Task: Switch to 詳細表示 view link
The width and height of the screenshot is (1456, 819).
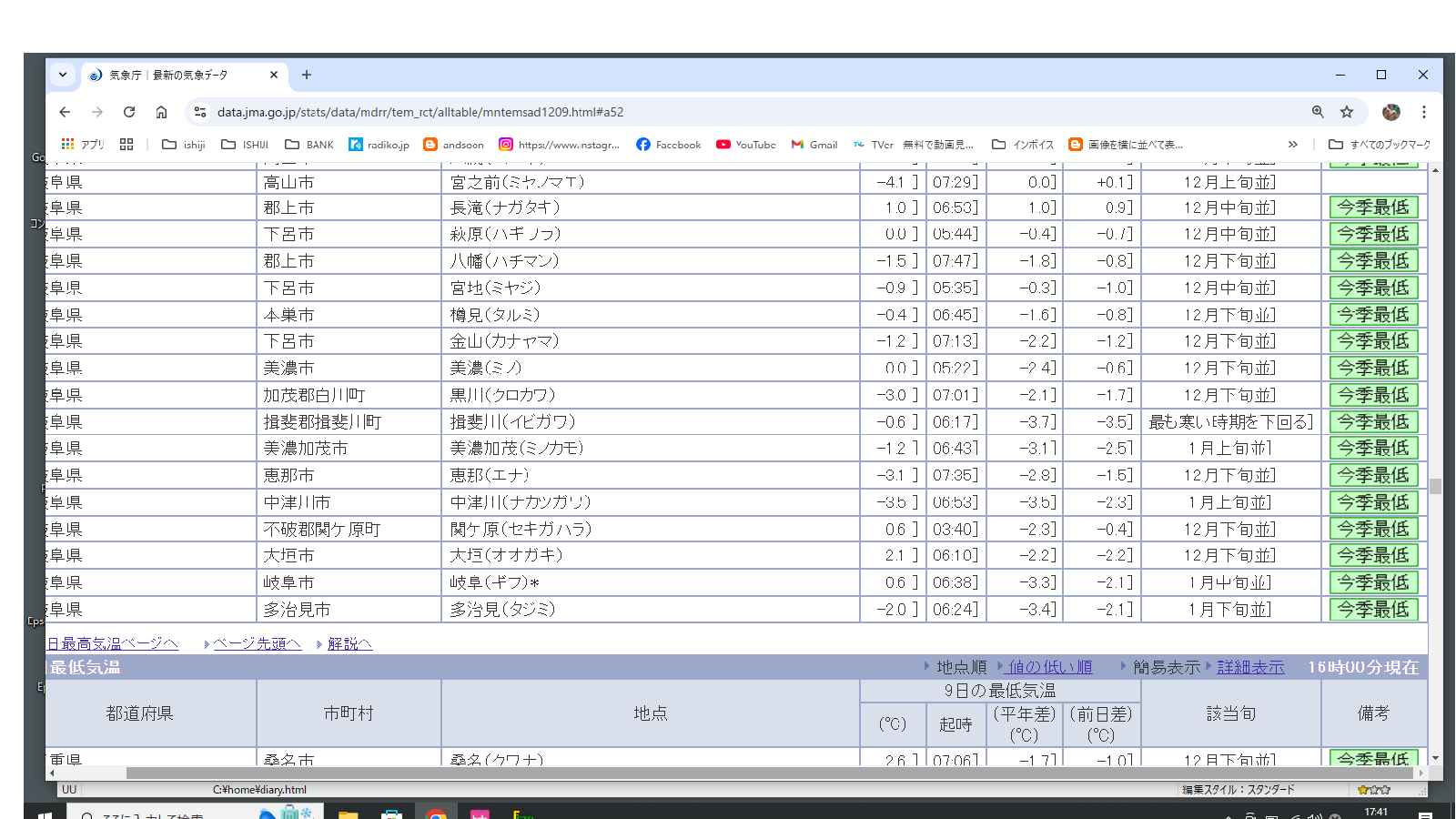Action: click(x=1250, y=667)
